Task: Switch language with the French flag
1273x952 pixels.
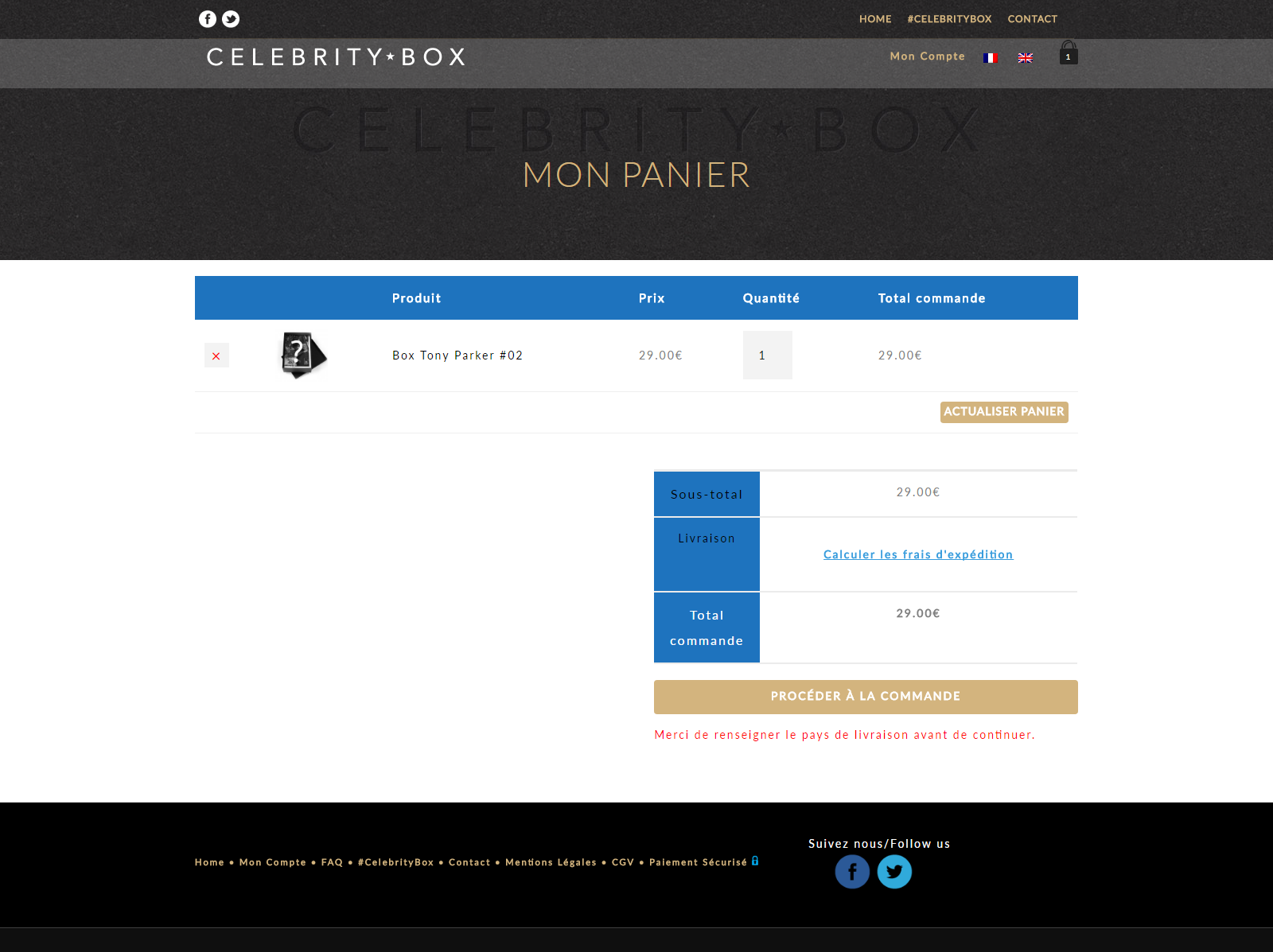Action: click(x=990, y=58)
